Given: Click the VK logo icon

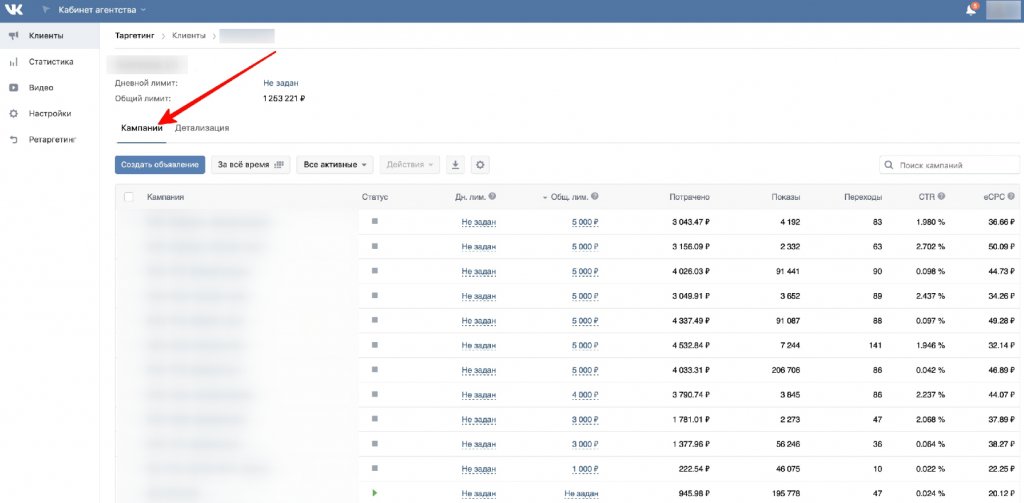Looking at the screenshot, I should 14,10.
